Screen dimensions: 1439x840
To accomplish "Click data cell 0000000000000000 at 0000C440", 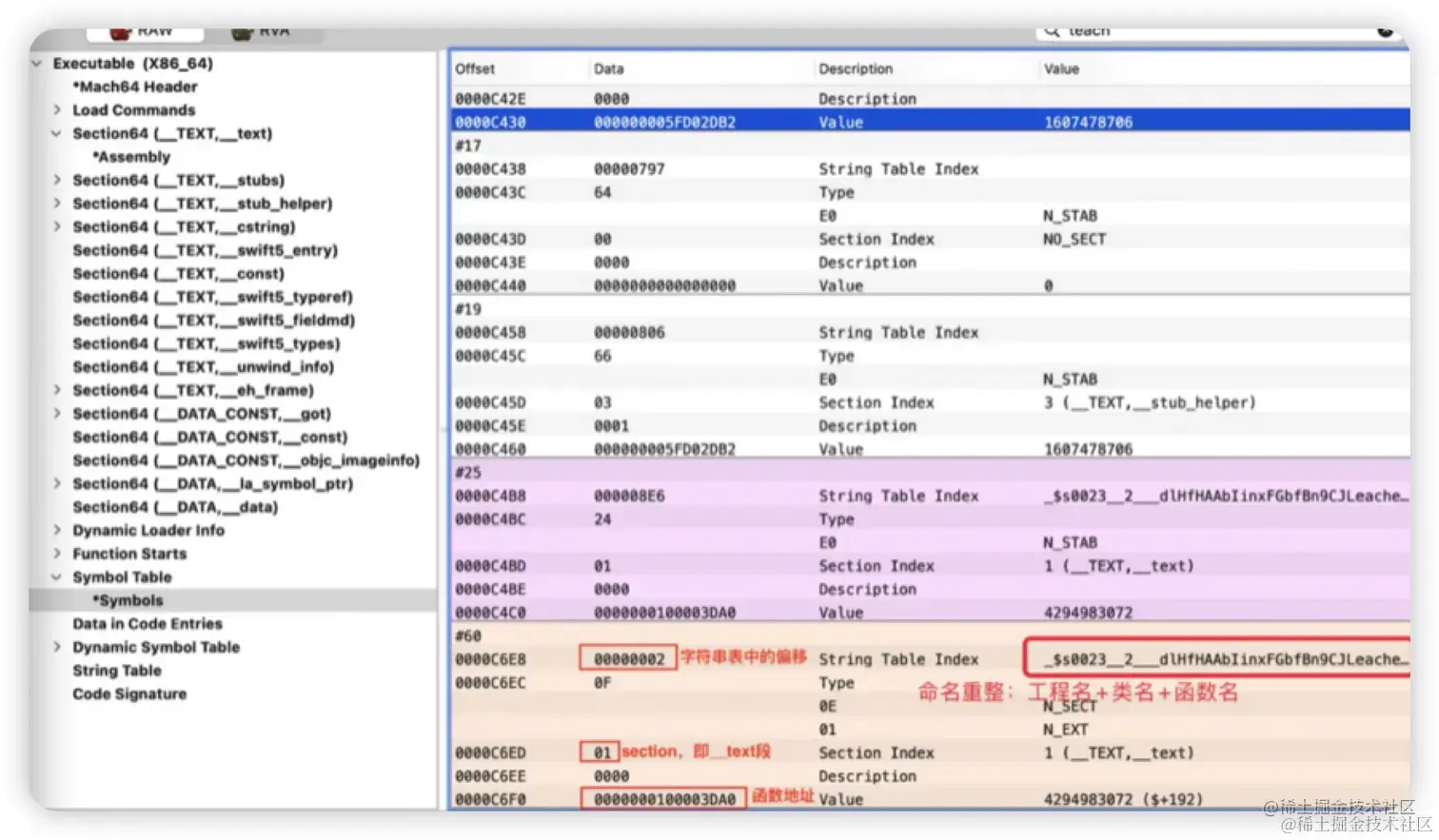I will pyautogui.click(x=664, y=285).
